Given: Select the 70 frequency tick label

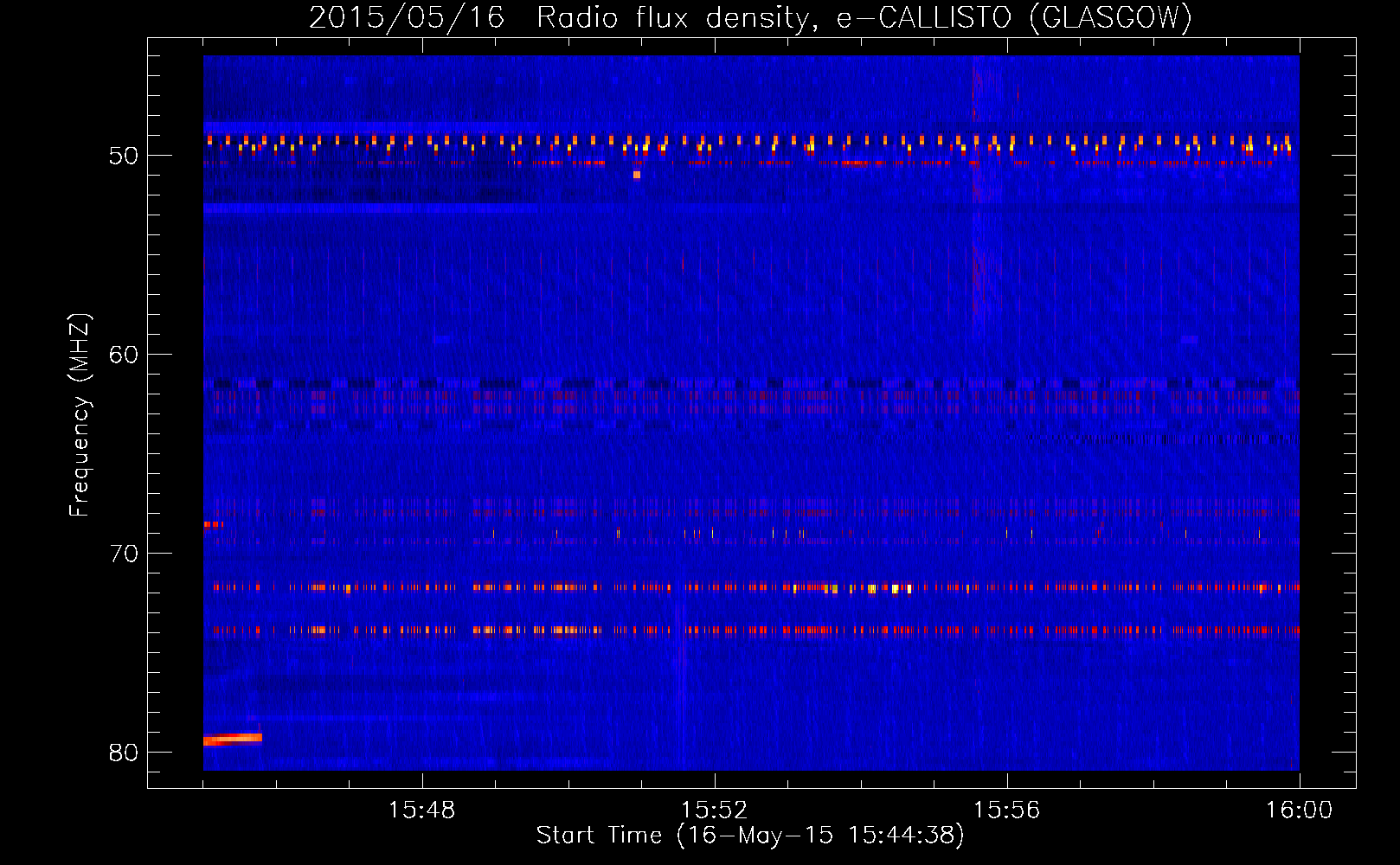Looking at the screenshot, I should 124,554.
